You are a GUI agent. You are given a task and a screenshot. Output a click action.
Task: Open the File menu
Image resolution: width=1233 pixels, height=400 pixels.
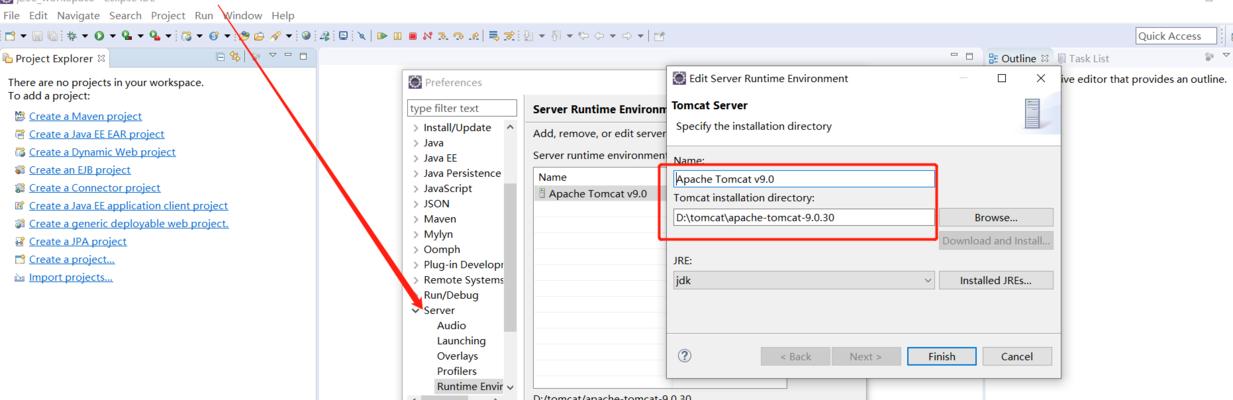(x=13, y=15)
